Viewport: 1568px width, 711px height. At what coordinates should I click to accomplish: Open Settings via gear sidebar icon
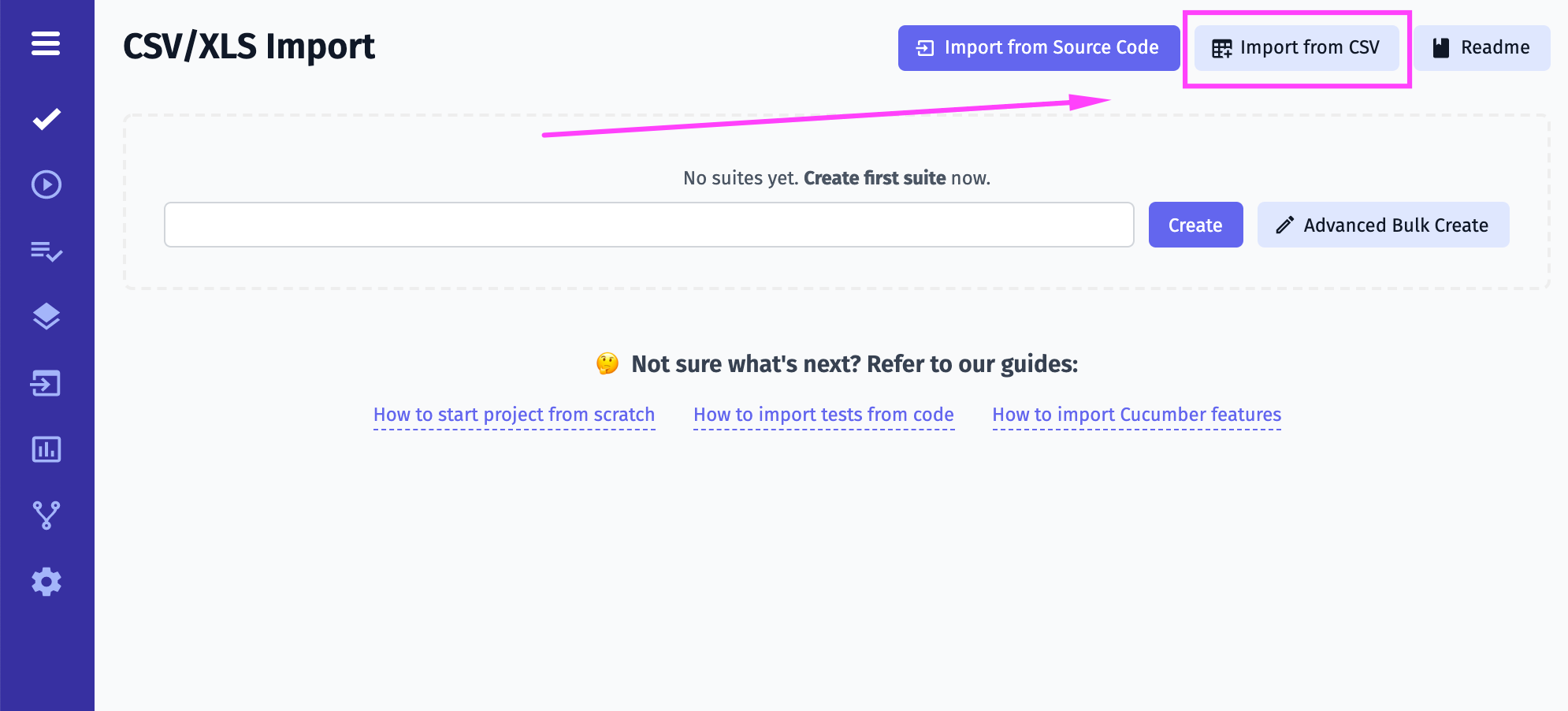pos(46,582)
